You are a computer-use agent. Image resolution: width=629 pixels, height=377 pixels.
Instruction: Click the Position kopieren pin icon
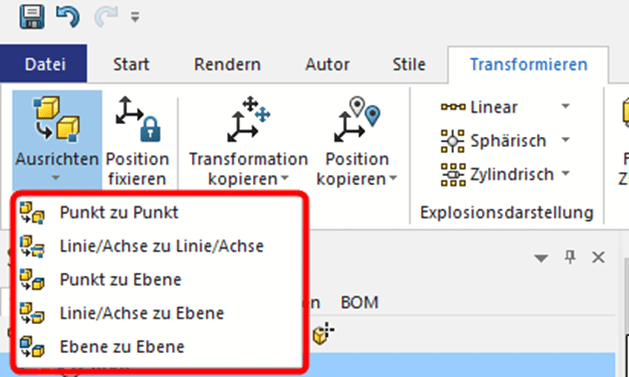coord(357,119)
